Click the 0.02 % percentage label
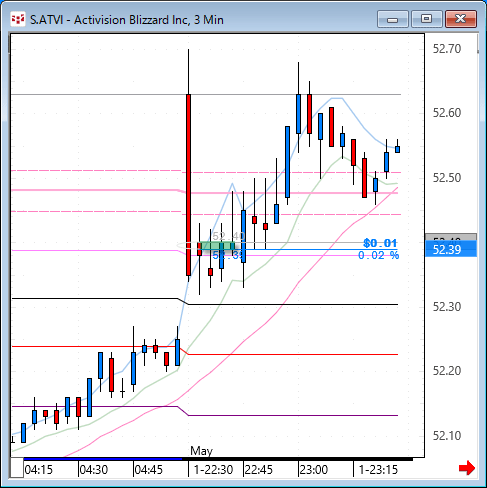Screen dimensions: 487x488 point(378,255)
